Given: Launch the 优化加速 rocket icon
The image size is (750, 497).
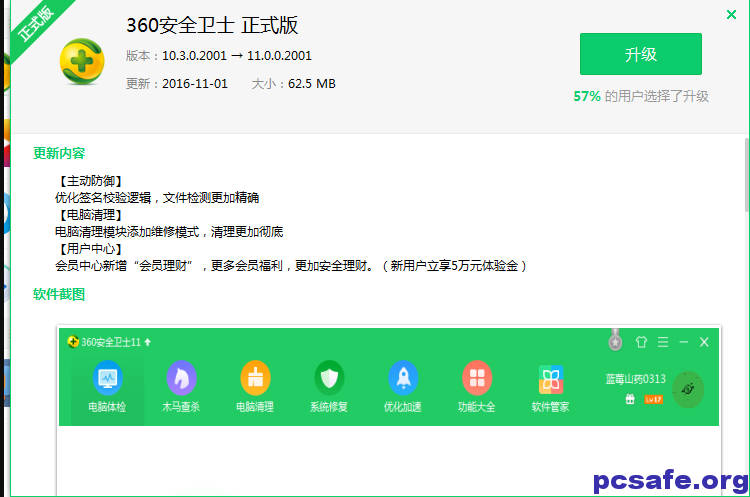Looking at the screenshot, I should pyautogui.click(x=403, y=379).
